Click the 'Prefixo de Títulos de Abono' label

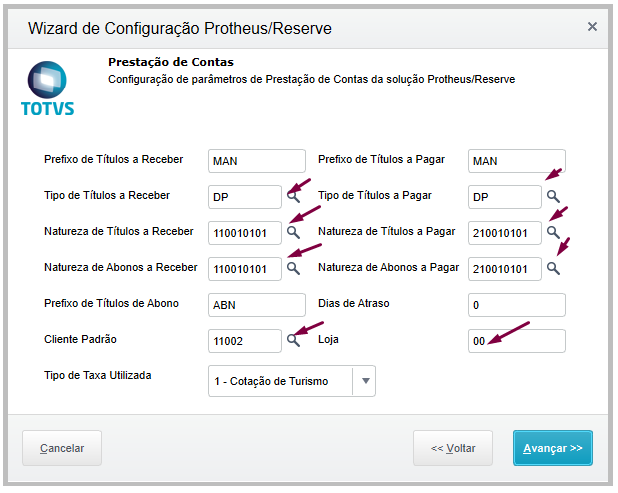coord(111,303)
